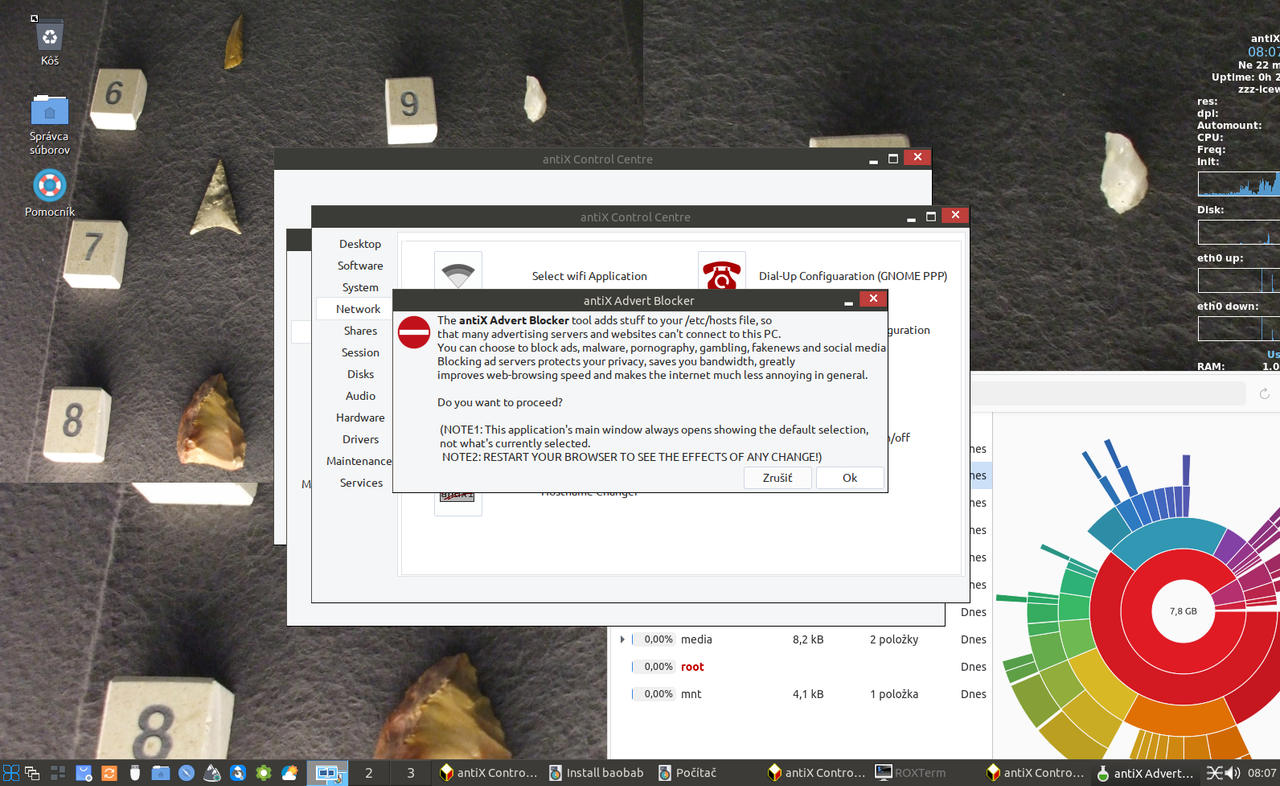Click the 4,1 kB size cell

coord(808,694)
